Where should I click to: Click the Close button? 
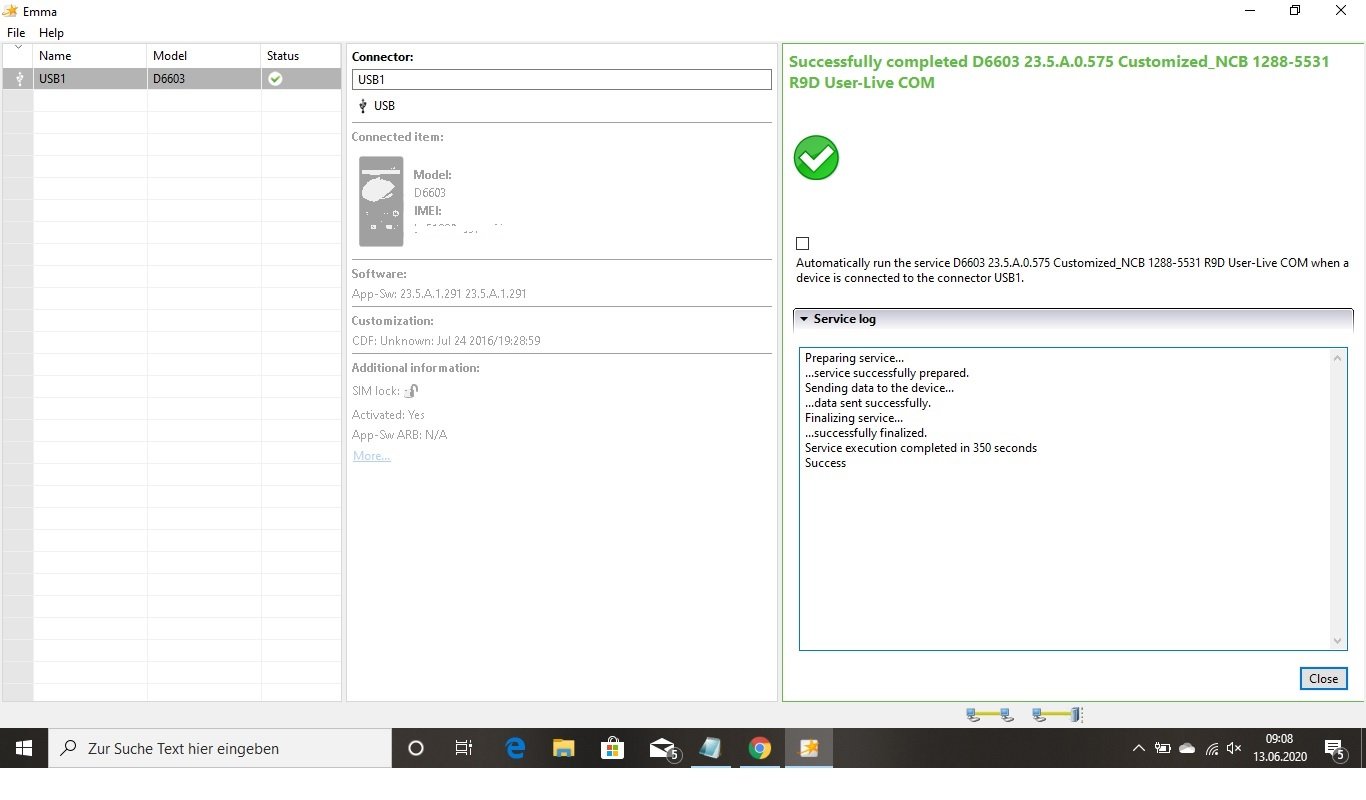click(x=1323, y=678)
